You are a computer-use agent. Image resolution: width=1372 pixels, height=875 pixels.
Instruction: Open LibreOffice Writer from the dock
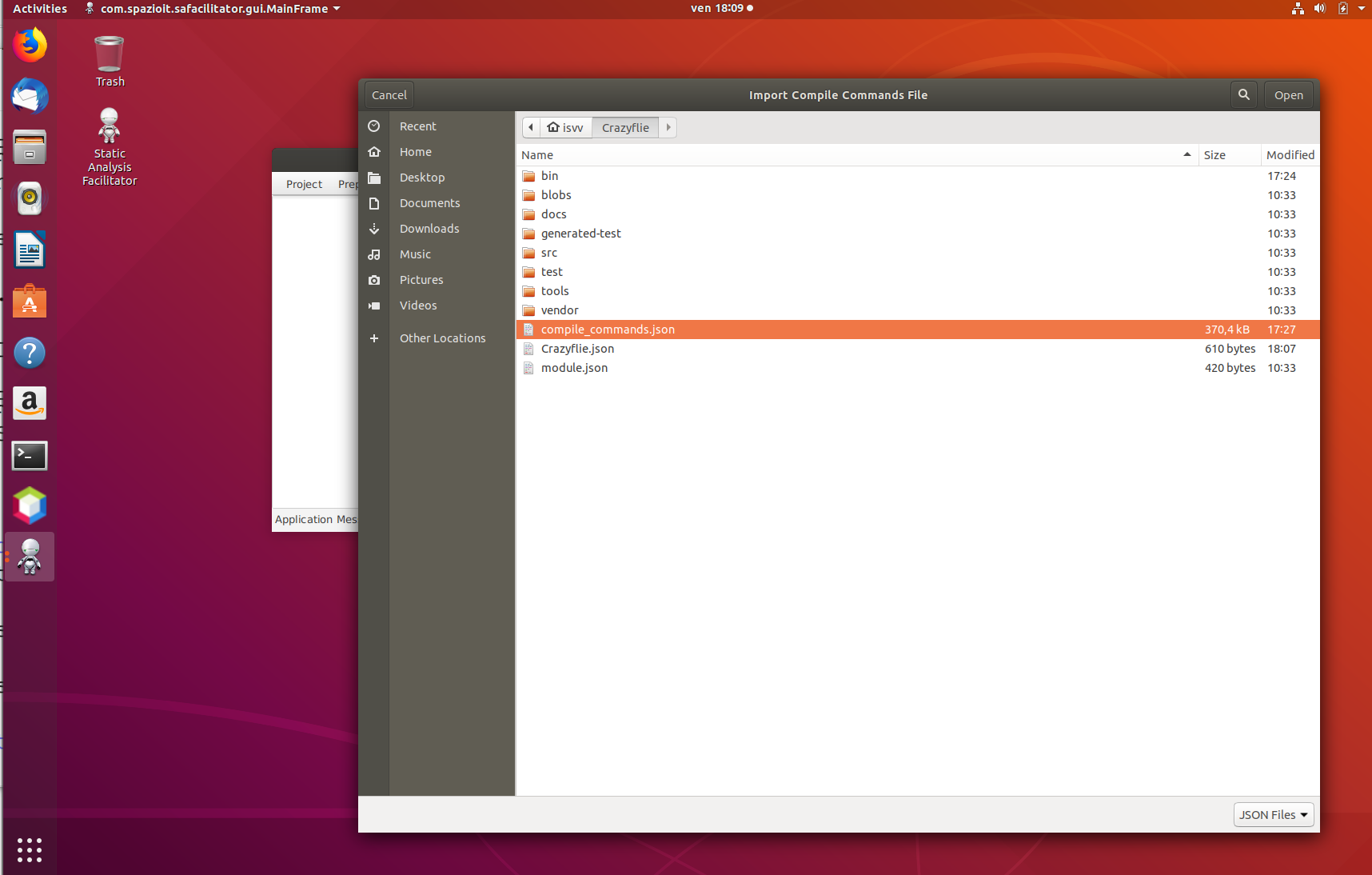click(30, 250)
